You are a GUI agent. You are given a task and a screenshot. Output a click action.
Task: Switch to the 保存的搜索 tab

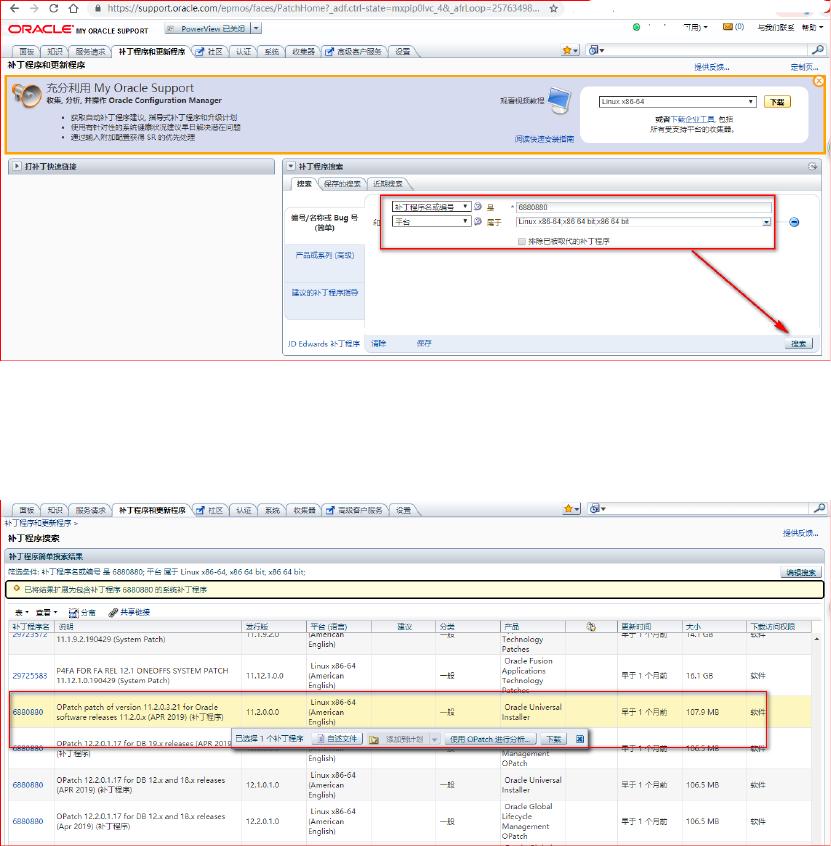click(342, 184)
